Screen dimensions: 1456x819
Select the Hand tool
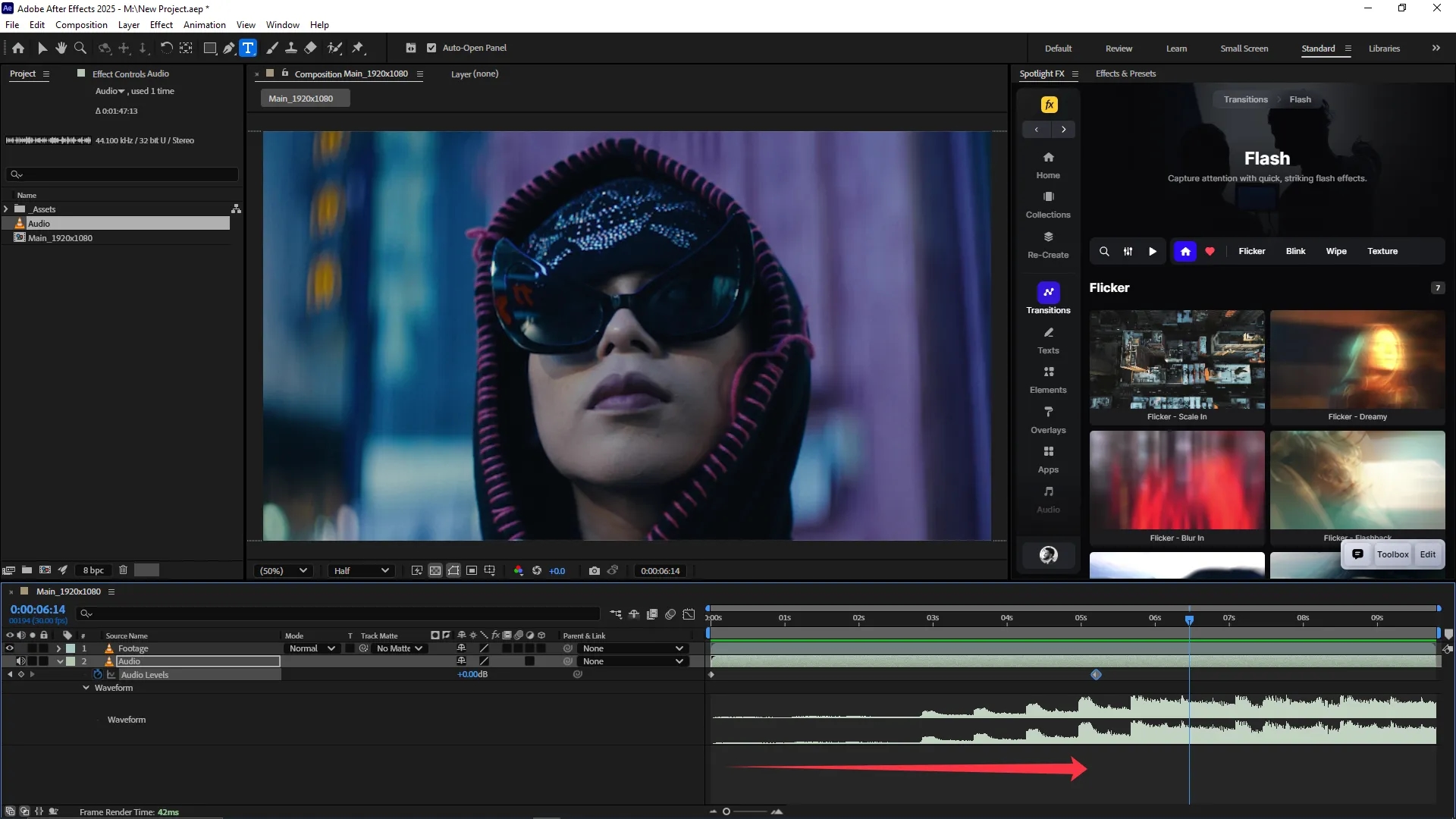point(61,48)
